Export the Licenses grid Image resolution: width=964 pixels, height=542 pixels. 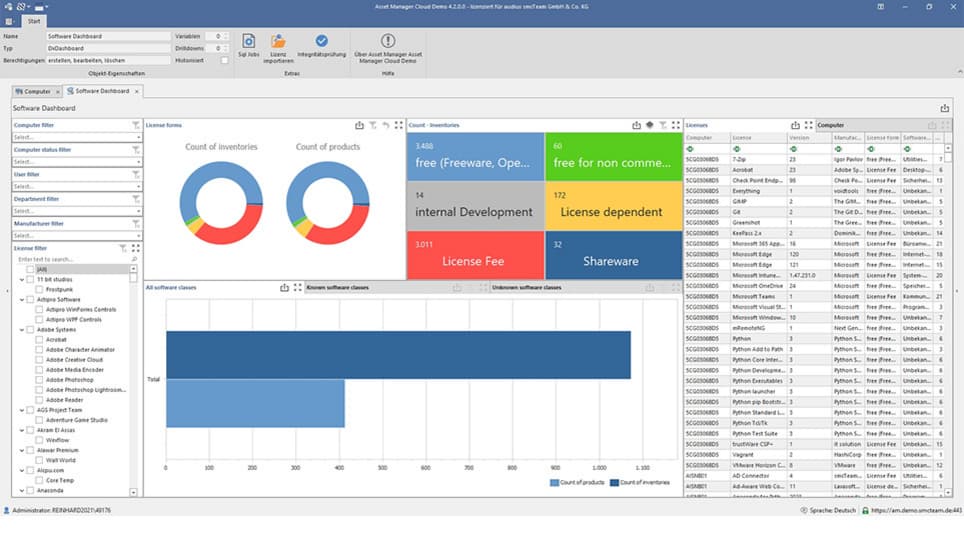click(795, 125)
